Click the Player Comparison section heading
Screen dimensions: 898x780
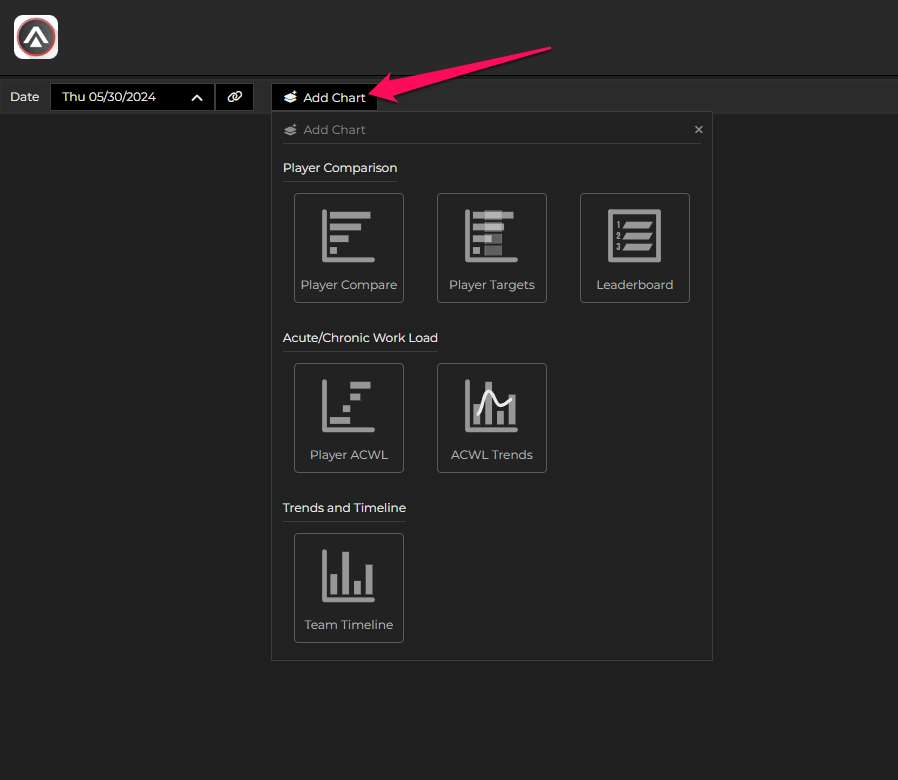[x=340, y=168]
